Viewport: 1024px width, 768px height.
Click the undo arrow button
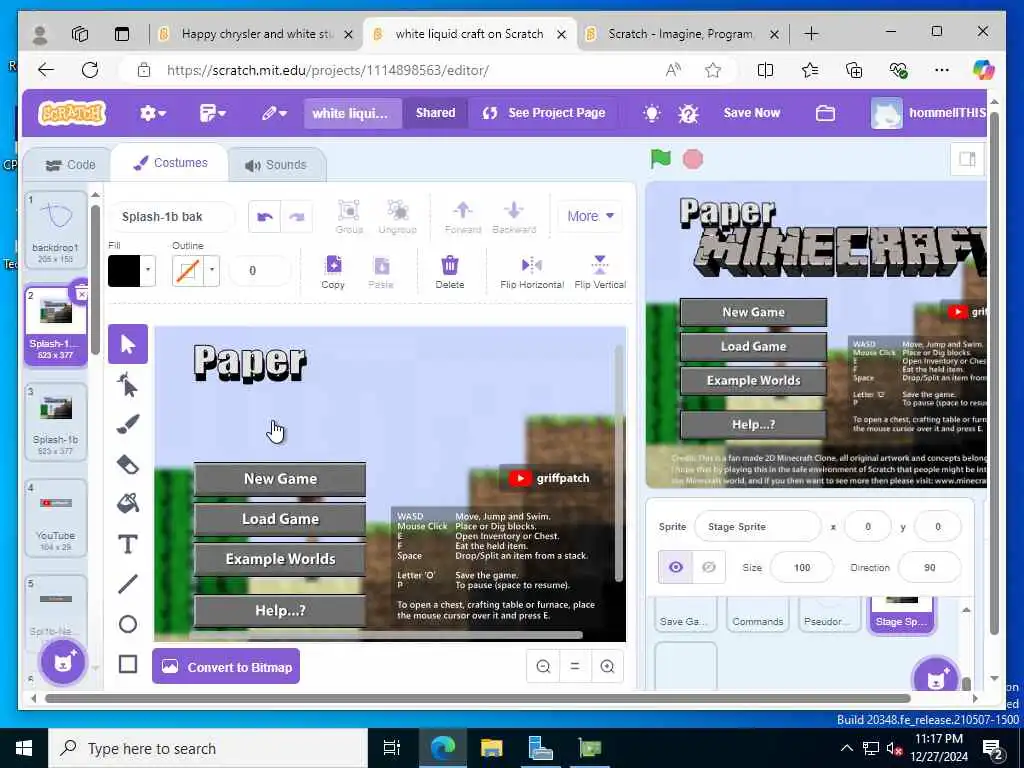pos(264,217)
